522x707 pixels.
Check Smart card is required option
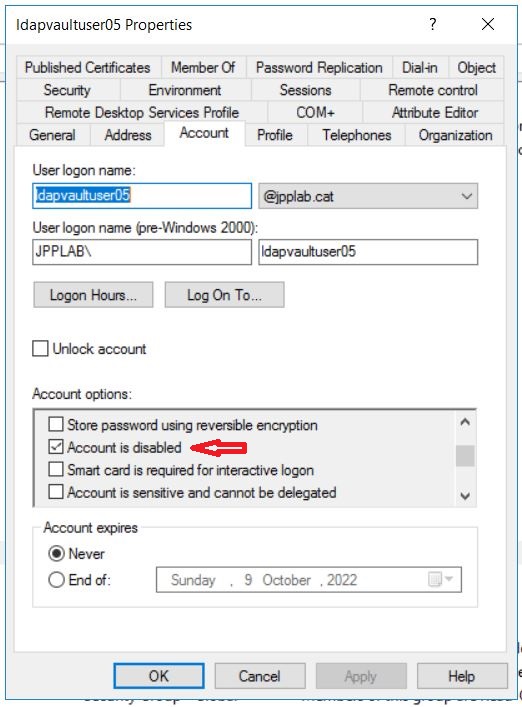pyautogui.click(x=56, y=469)
